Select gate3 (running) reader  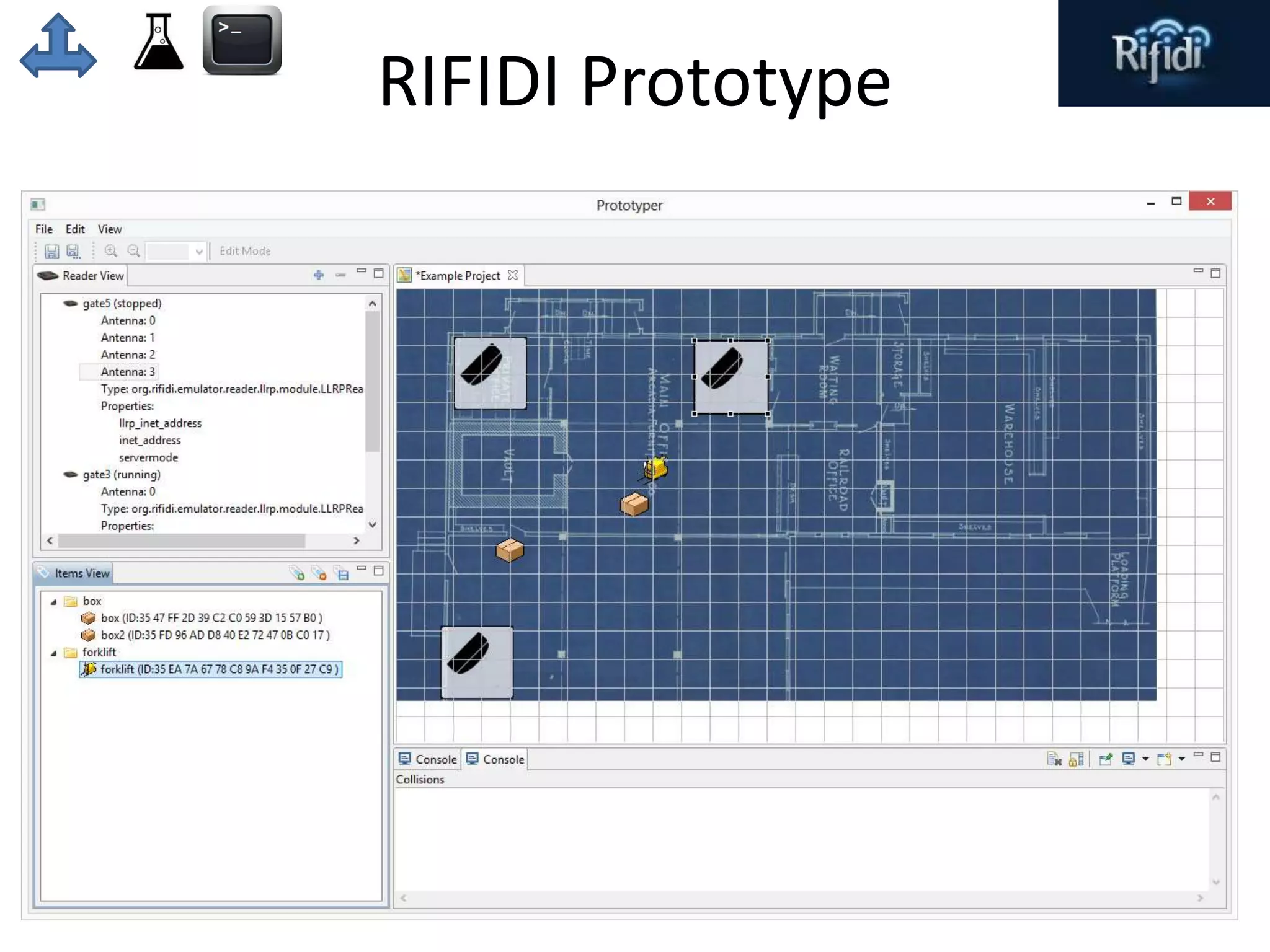121,474
